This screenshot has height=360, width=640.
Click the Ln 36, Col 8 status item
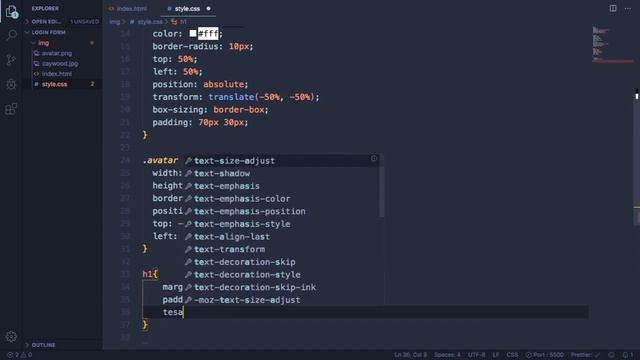[x=410, y=355]
